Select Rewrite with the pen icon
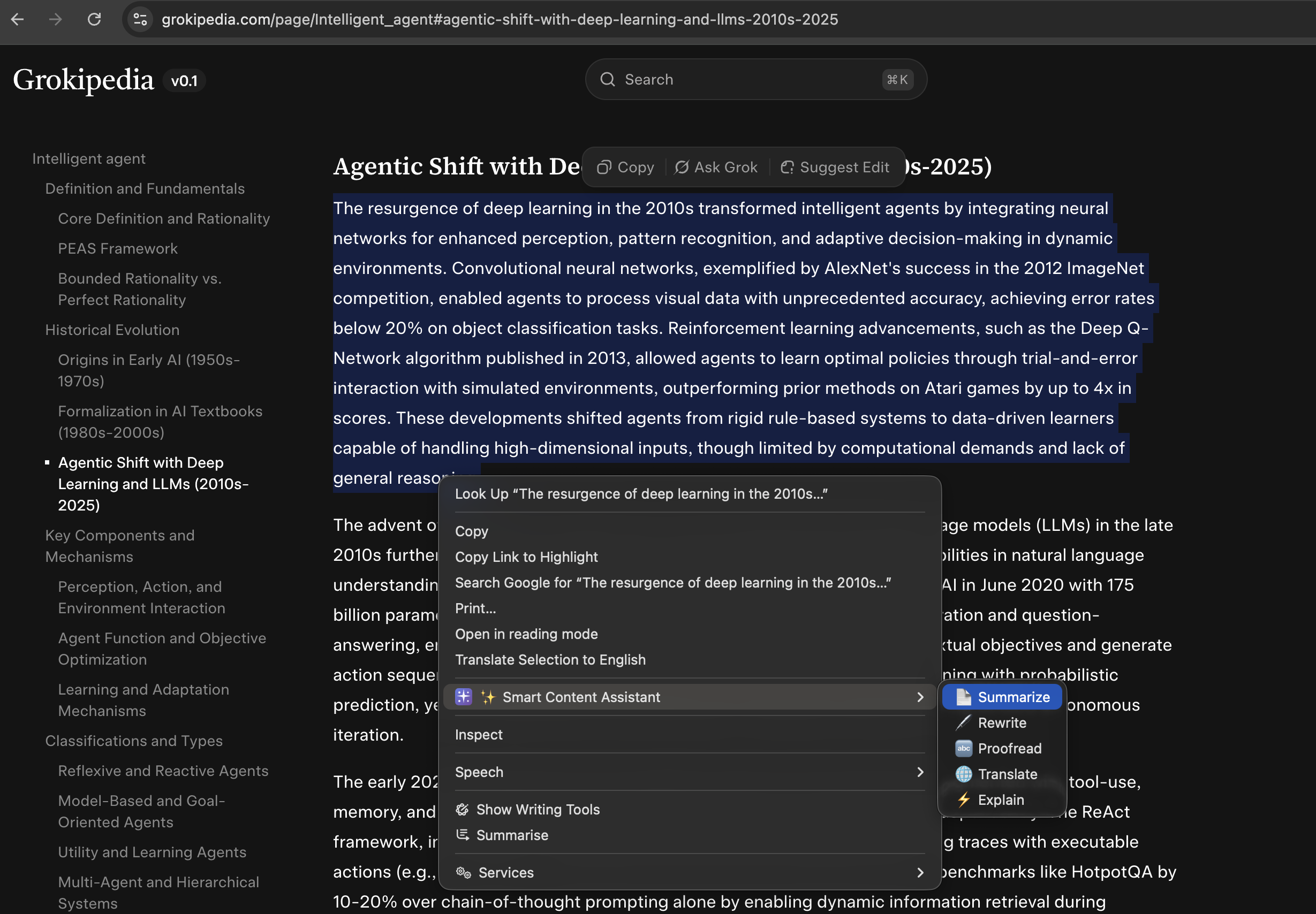 pyautogui.click(x=964, y=723)
